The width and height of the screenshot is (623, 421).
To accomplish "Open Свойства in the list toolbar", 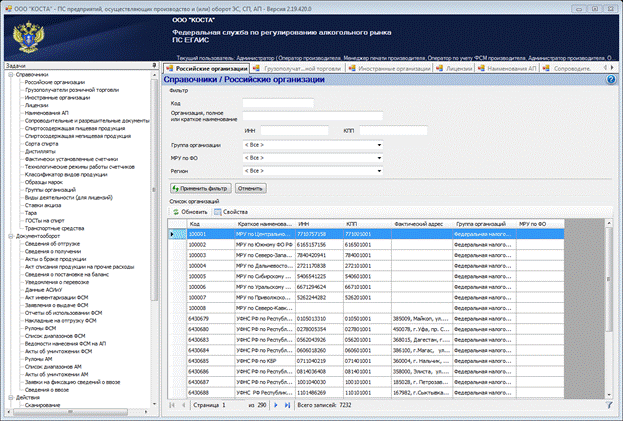I will pos(231,212).
